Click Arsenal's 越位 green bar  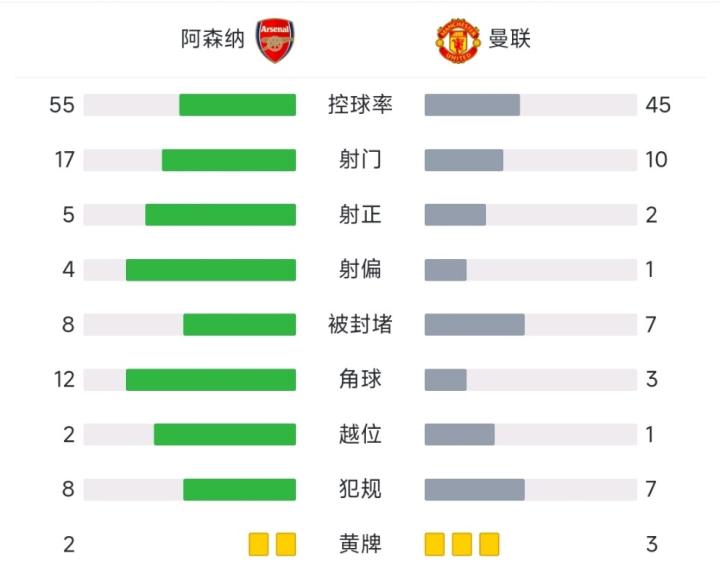[x=225, y=435]
